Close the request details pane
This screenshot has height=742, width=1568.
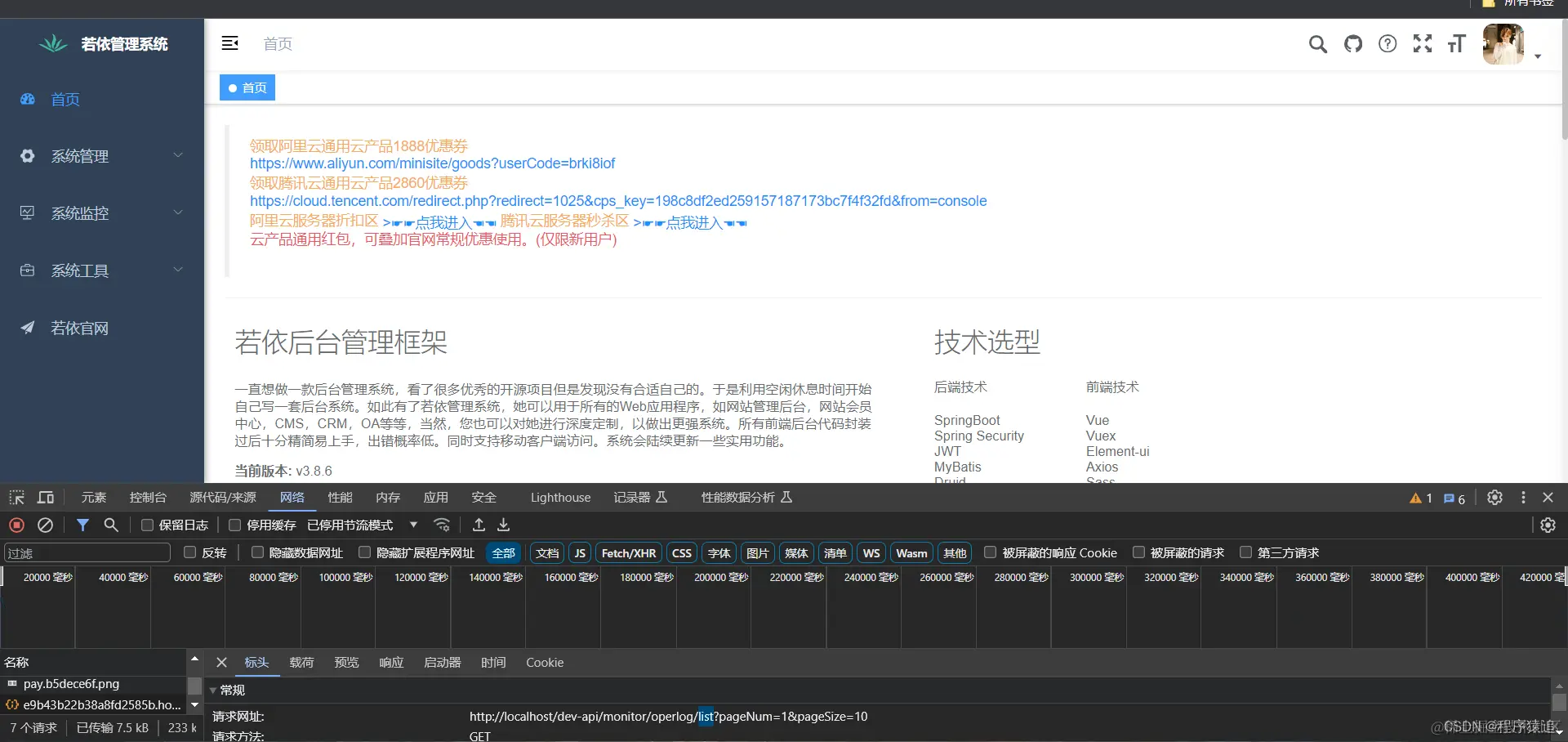(221, 663)
